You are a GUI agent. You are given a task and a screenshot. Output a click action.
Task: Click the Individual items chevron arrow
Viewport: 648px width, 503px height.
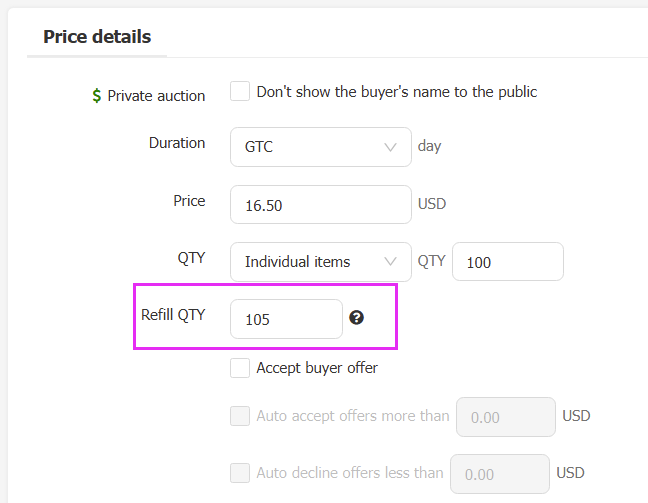coord(390,261)
